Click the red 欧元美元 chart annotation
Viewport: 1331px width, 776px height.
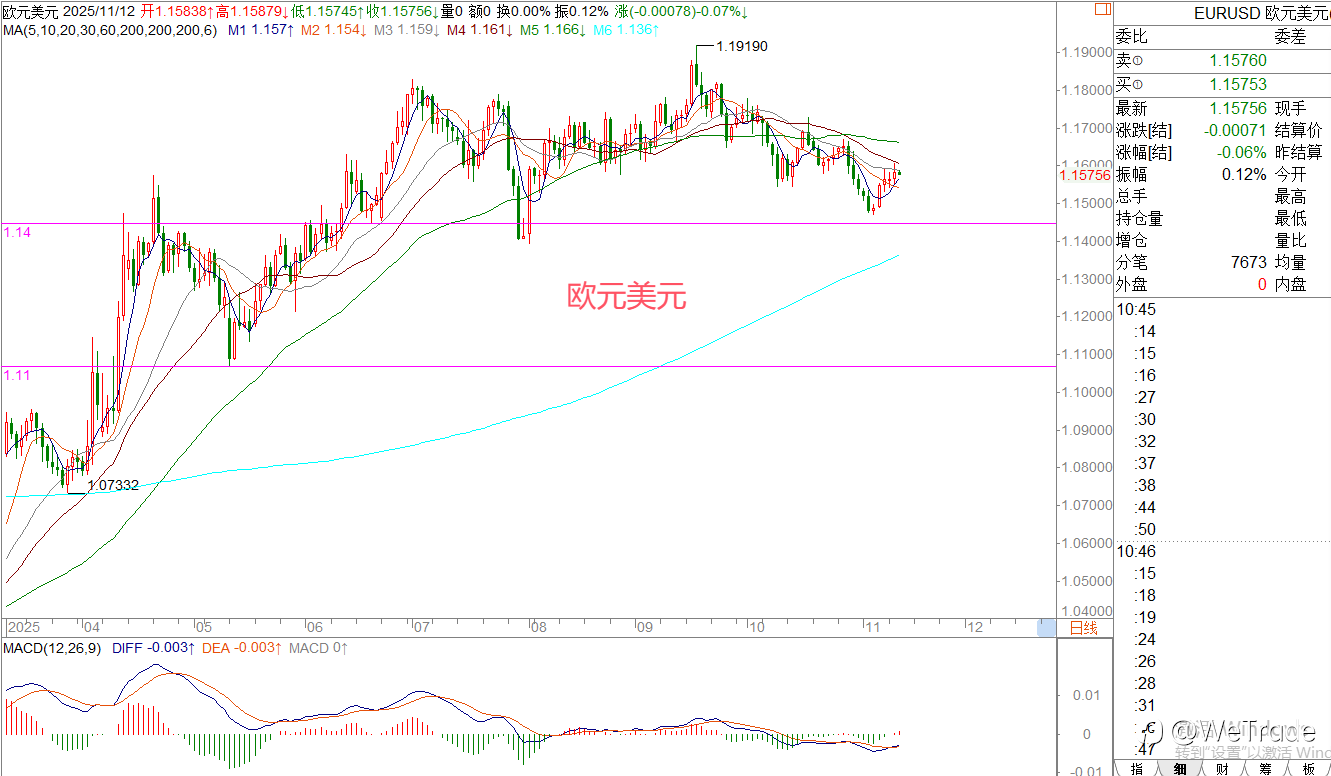[627, 296]
